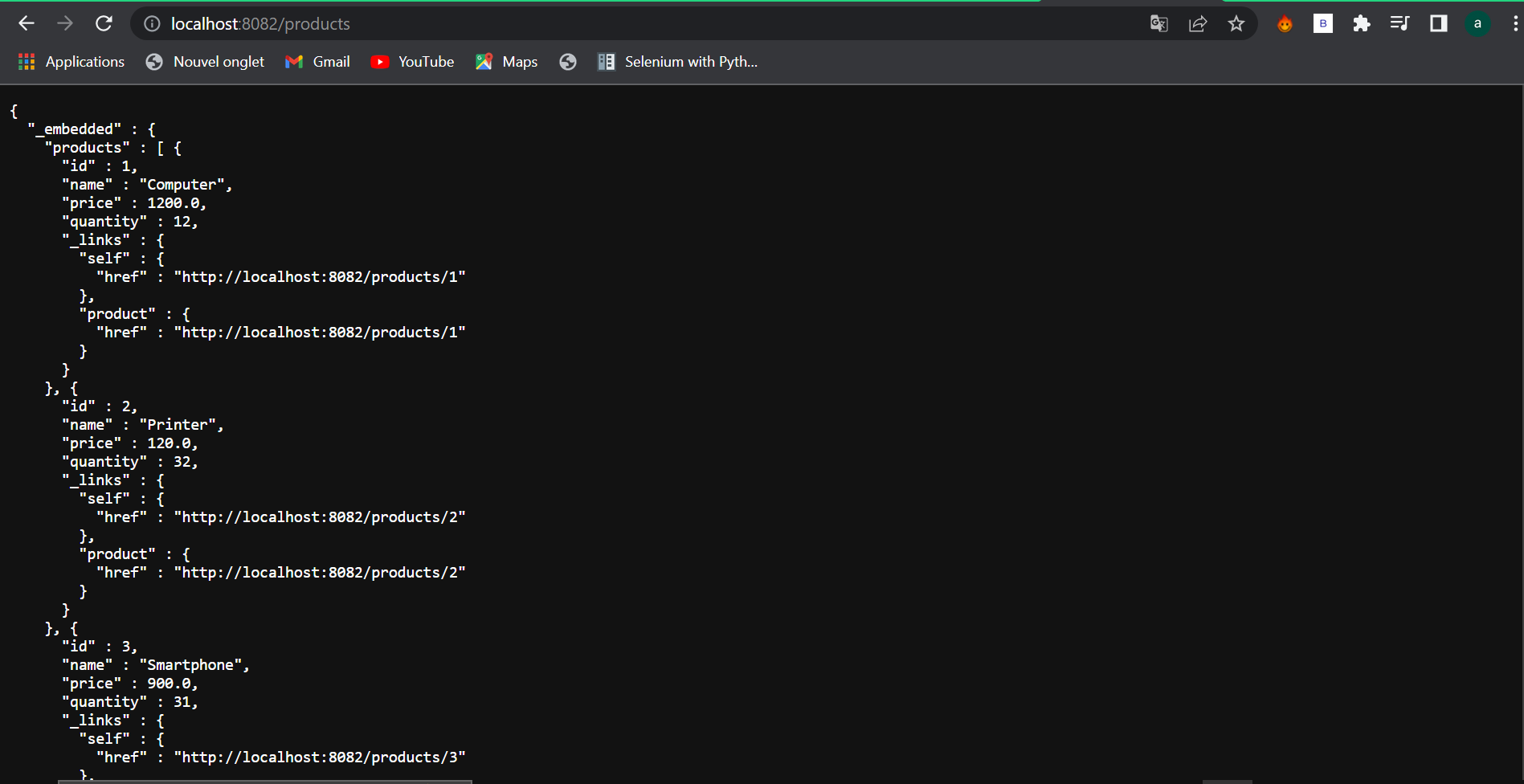1524x784 pixels.
Task: Open the media controls panel
Action: (1399, 23)
